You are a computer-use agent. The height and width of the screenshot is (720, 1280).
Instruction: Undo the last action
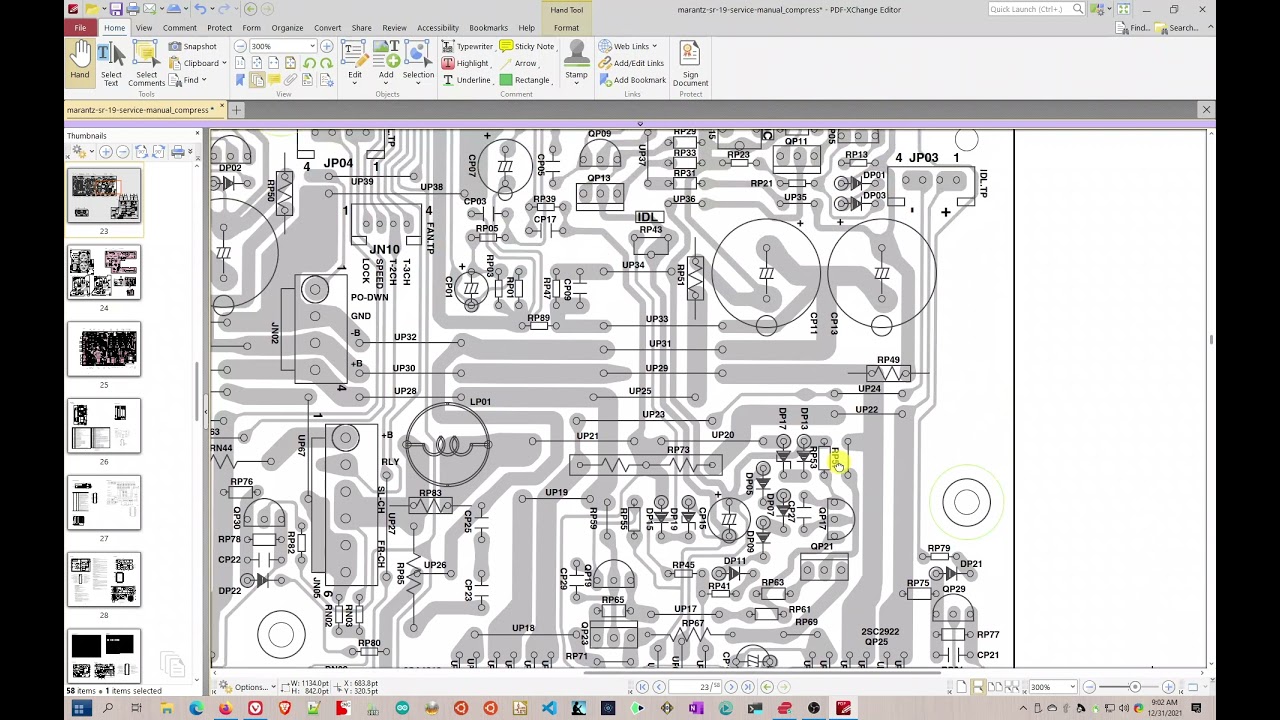200,9
